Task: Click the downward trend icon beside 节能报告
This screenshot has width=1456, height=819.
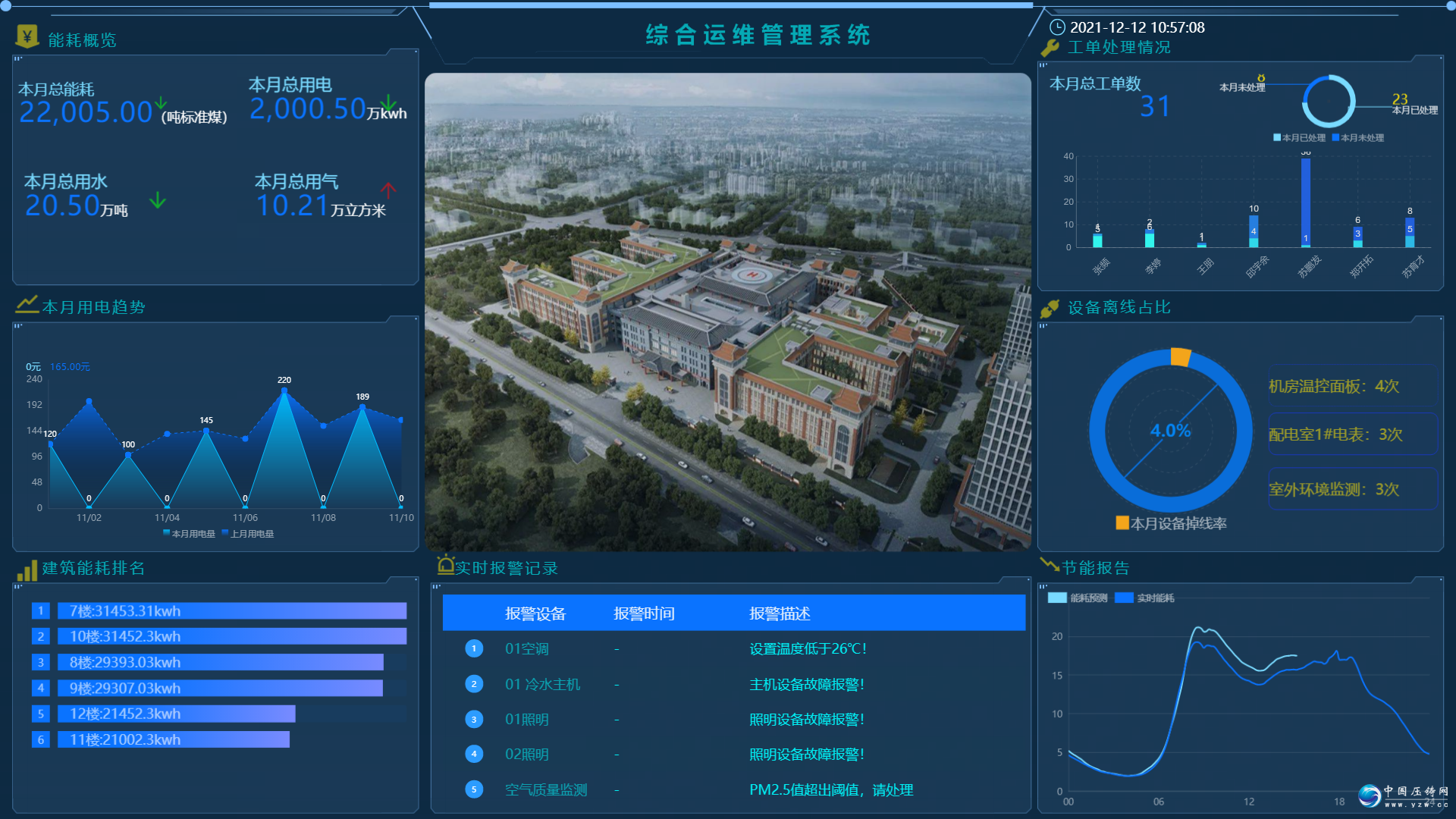Action: pyautogui.click(x=1050, y=564)
